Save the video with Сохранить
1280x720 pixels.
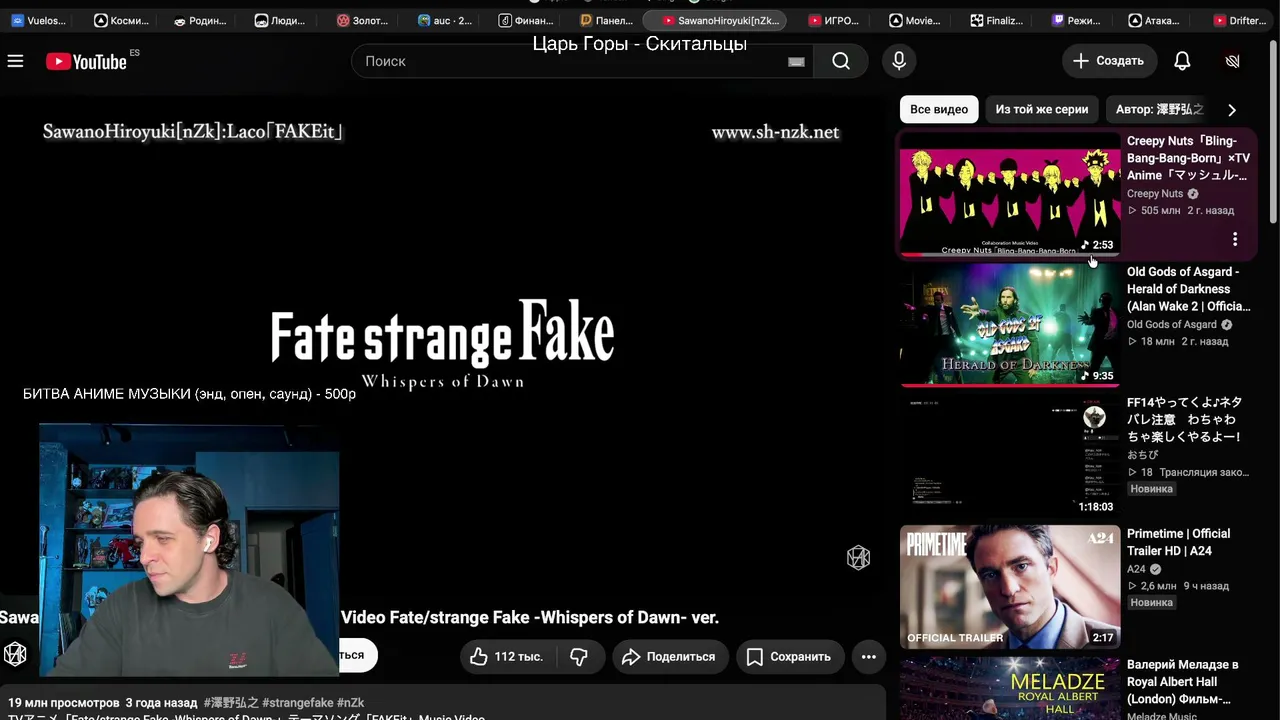point(789,656)
